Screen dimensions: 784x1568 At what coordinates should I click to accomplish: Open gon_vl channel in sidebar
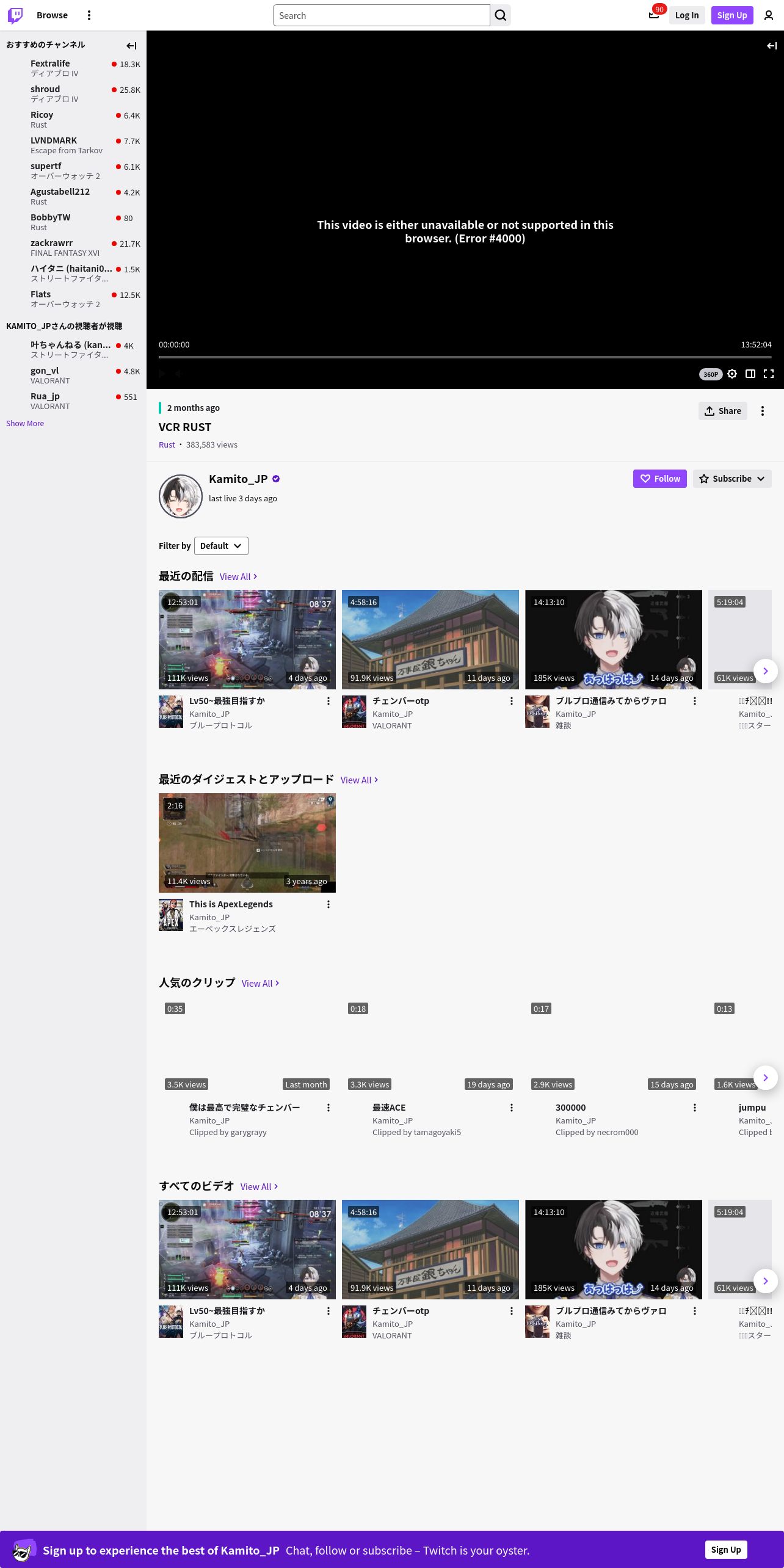point(73,375)
